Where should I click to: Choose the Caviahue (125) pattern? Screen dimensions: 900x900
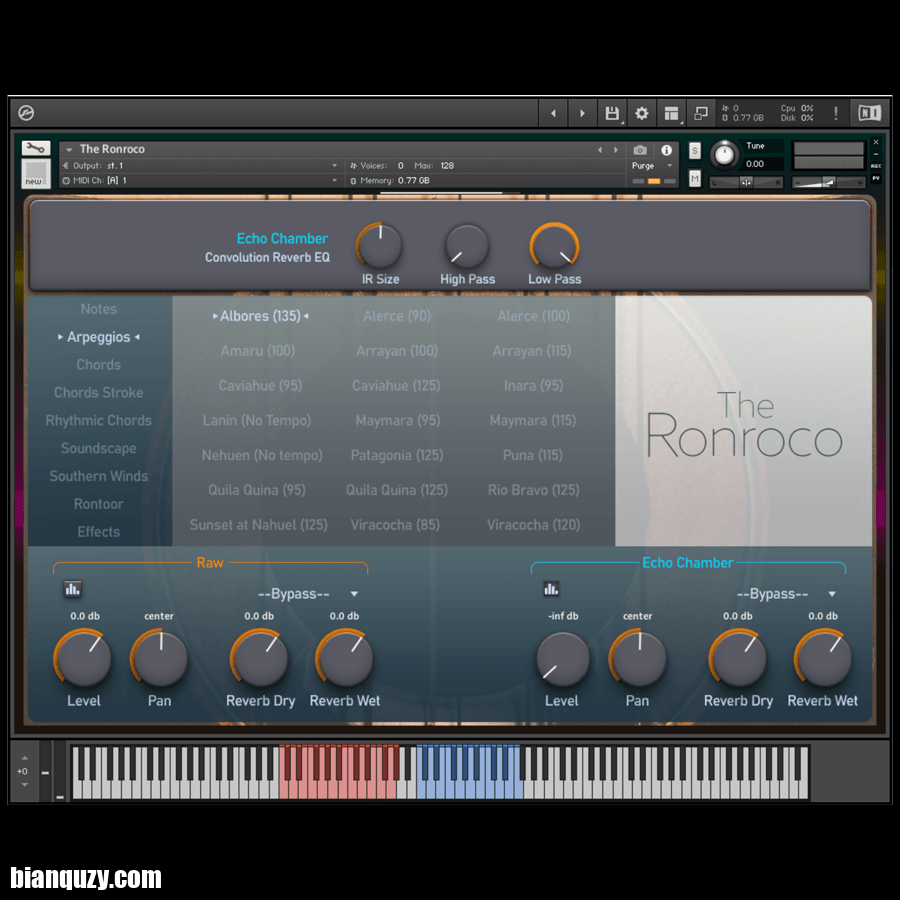tap(396, 386)
